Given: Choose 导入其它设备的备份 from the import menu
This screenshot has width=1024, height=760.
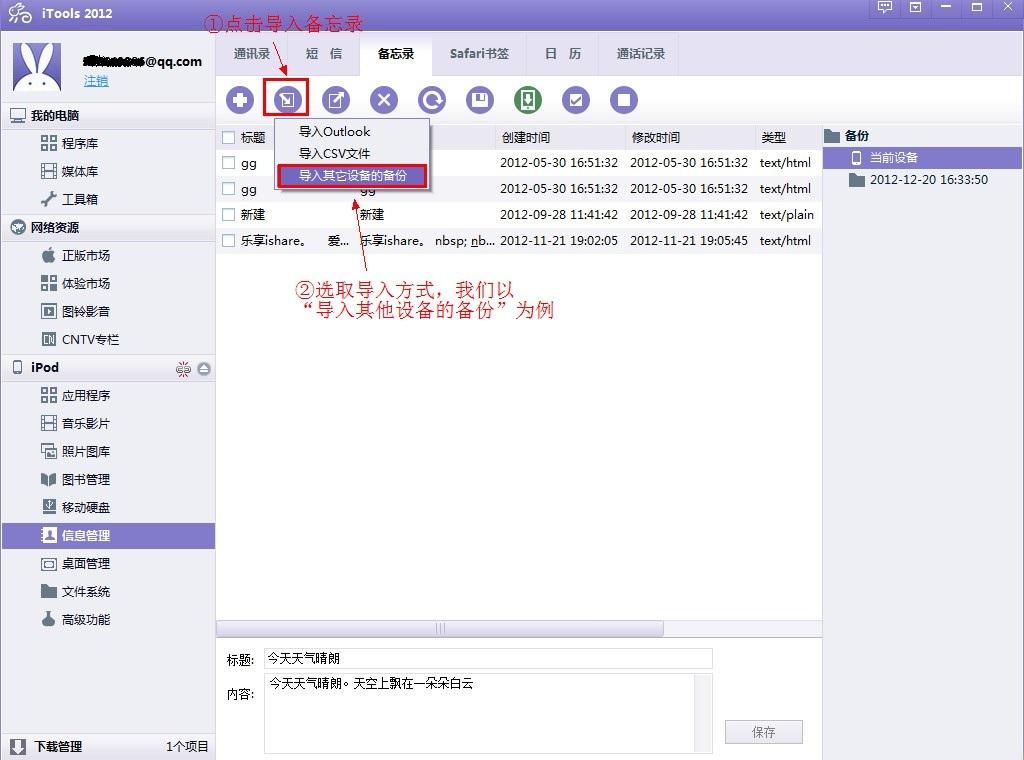Looking at the screenshot, I should pos(352,176).
